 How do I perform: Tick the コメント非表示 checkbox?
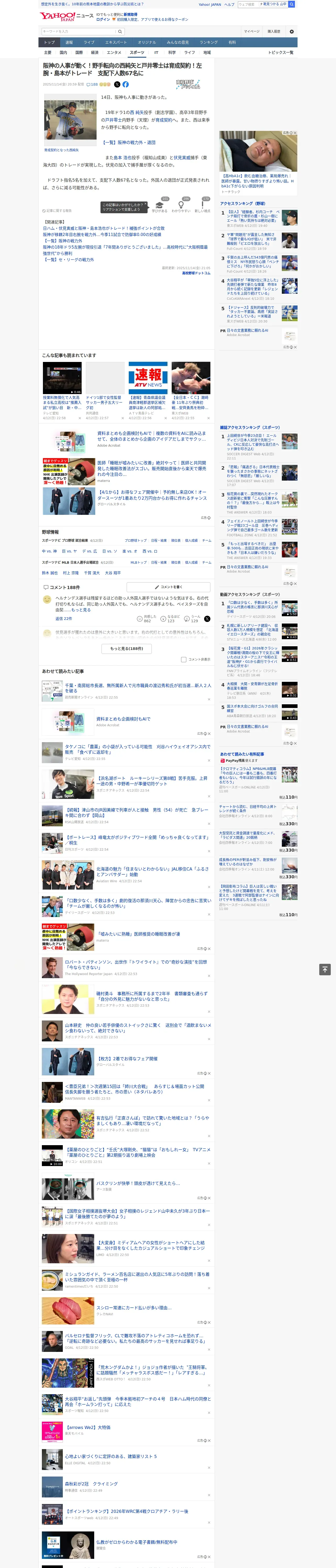(x=183, y=659)
